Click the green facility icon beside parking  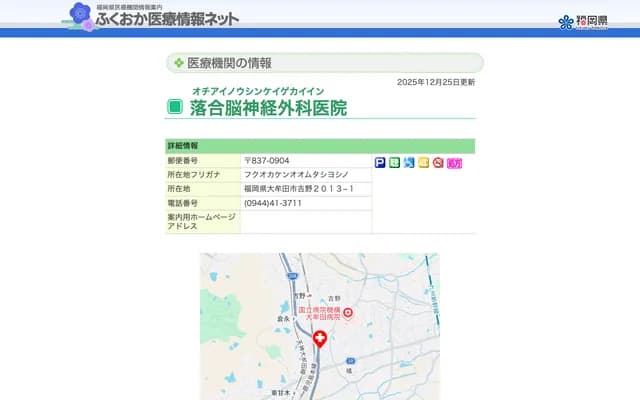tap(395, 162)
